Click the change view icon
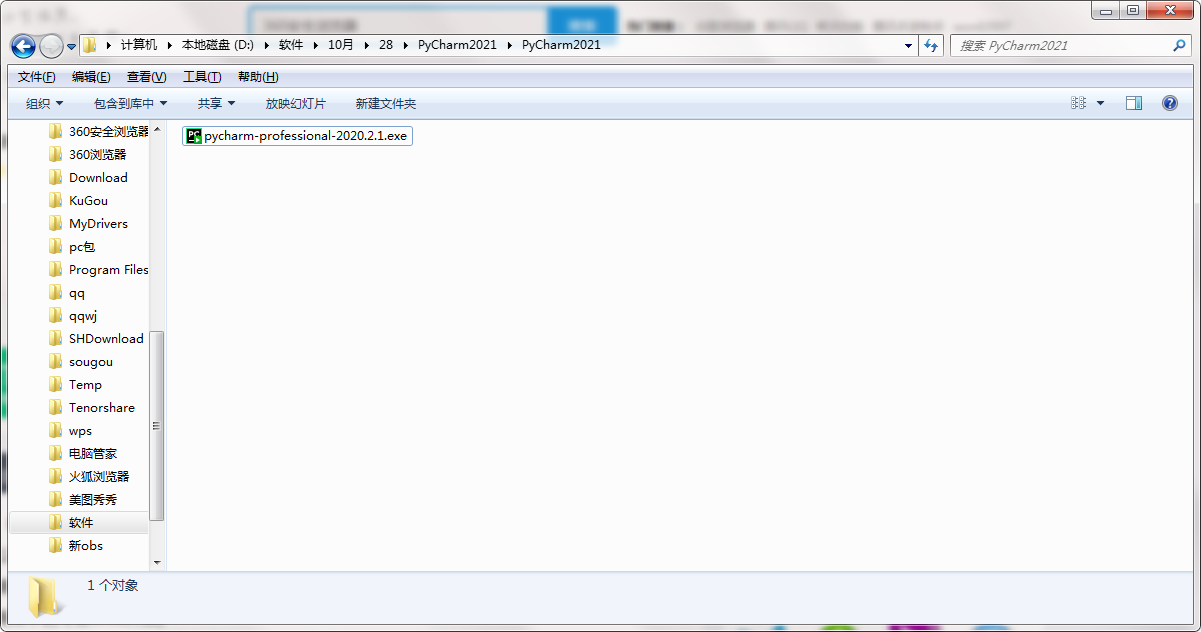Viewport: 1201px width, 632px height. (x=1078, y=103)
